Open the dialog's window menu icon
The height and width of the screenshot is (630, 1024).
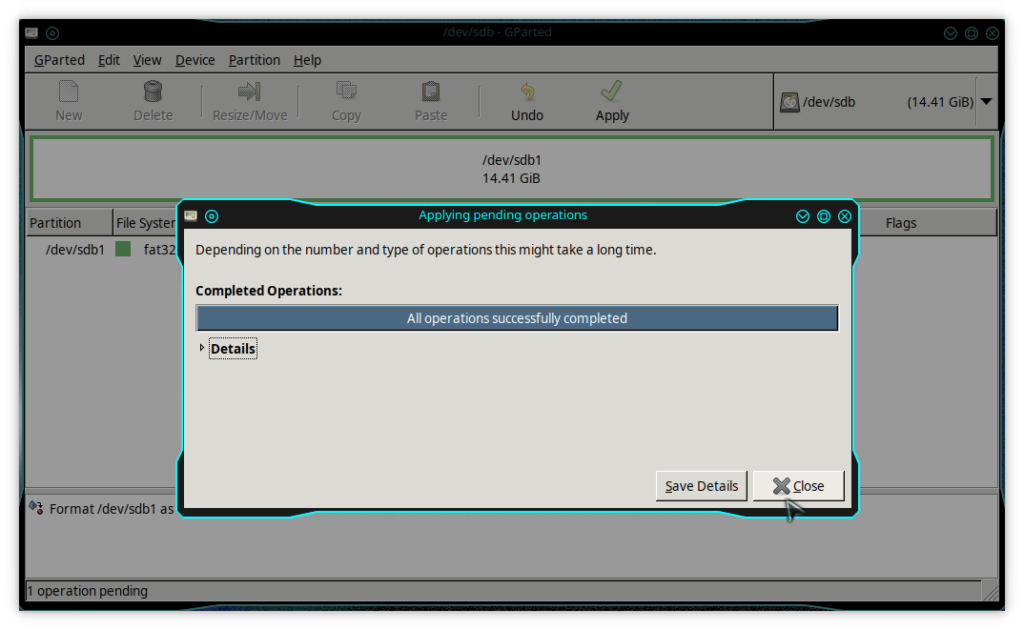191,216
